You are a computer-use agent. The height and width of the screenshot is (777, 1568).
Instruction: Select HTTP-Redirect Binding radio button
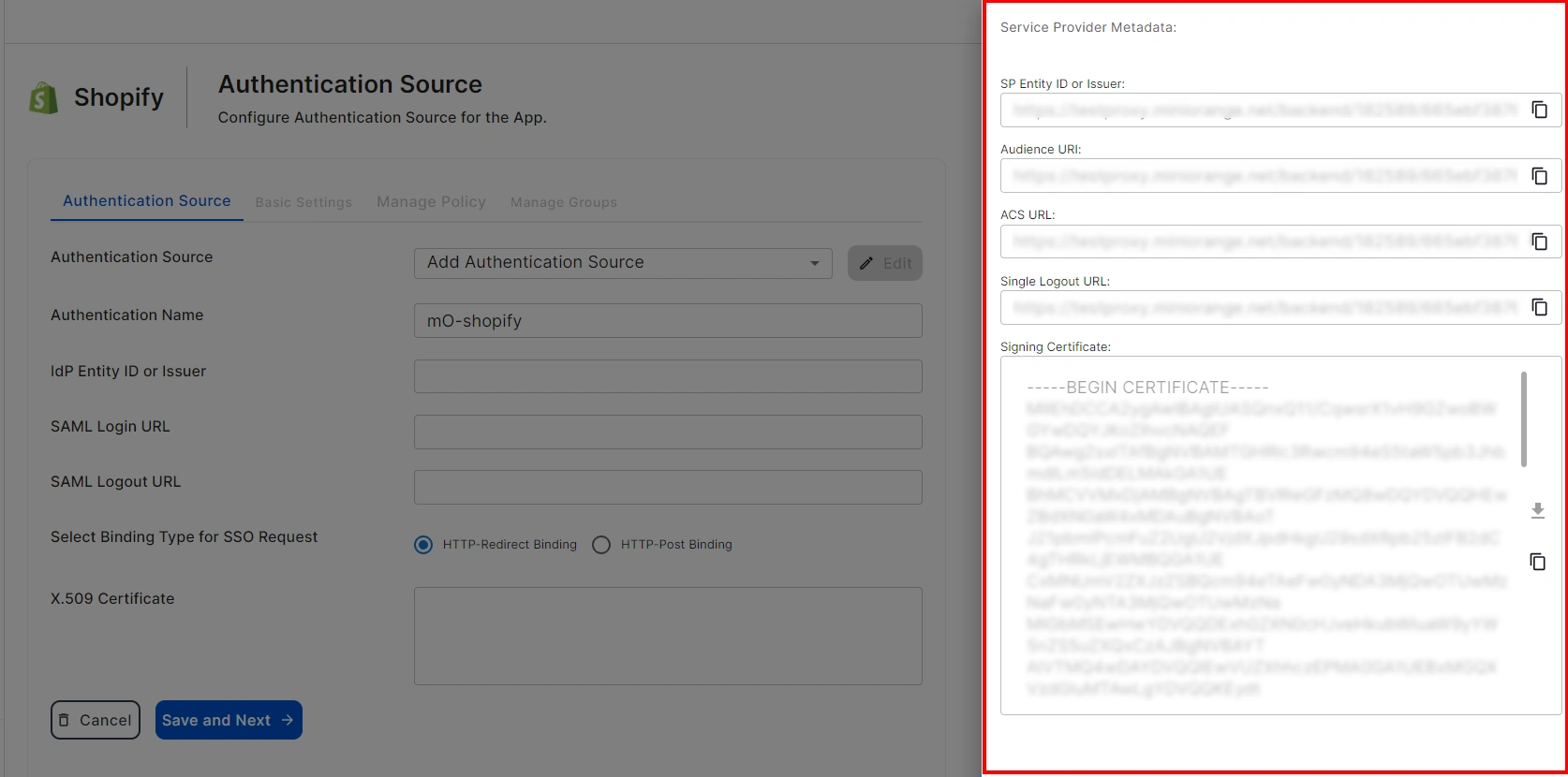coord(423,545)
